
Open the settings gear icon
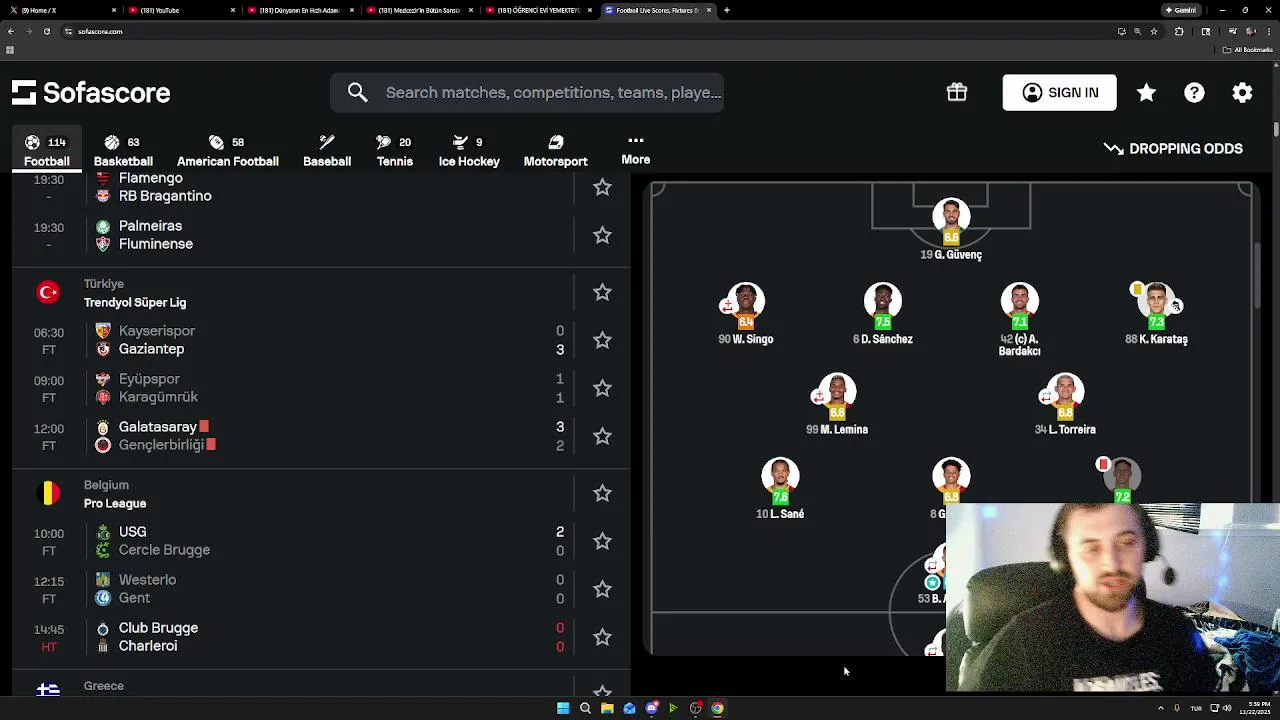(x=1242, y=92)
